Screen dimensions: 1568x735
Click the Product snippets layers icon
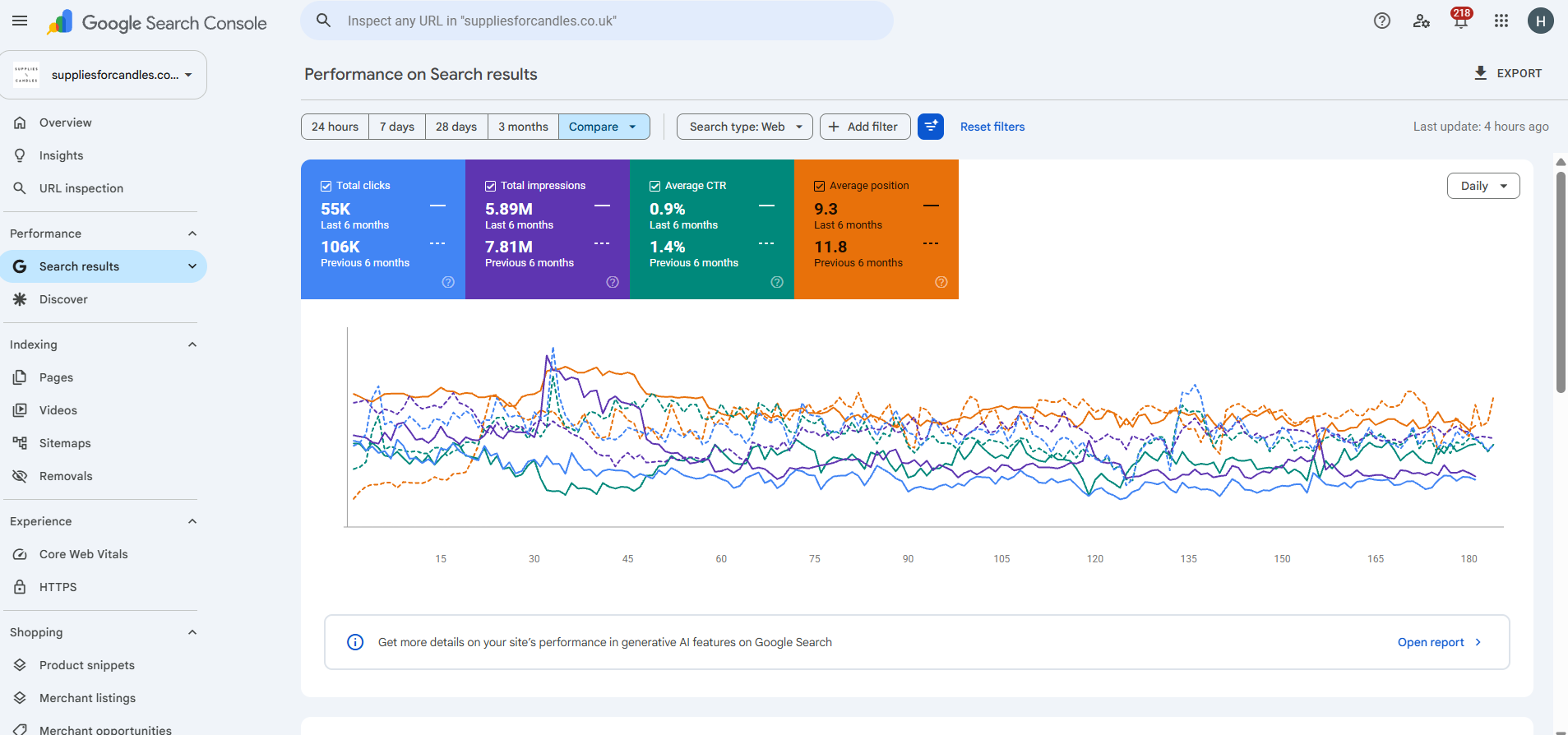coord(20,665)
